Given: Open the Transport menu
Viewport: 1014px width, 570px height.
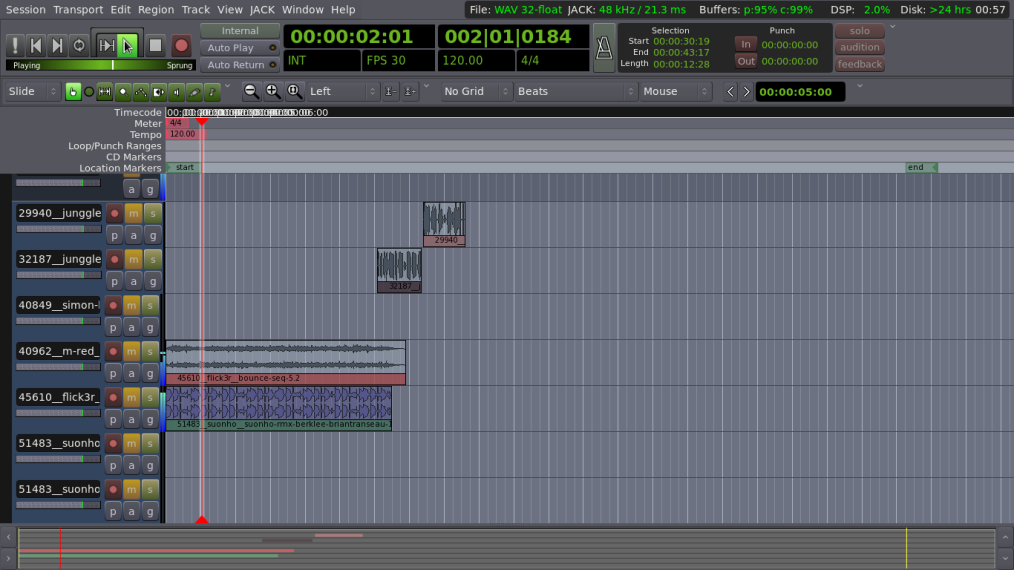Looking at the screenshot, I should (78, 10).
